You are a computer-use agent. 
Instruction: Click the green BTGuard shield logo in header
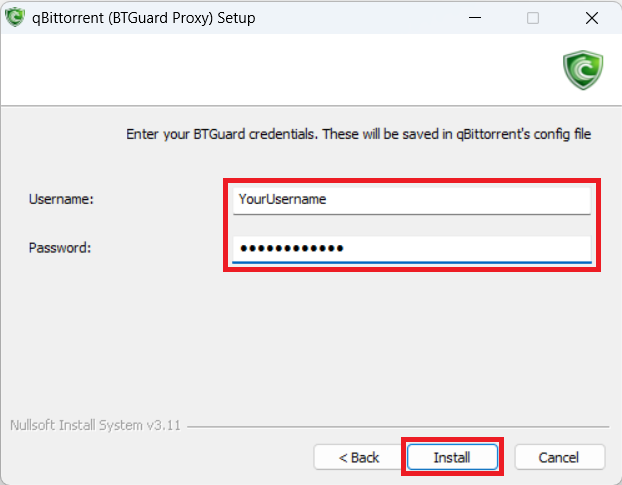point(581,71)
